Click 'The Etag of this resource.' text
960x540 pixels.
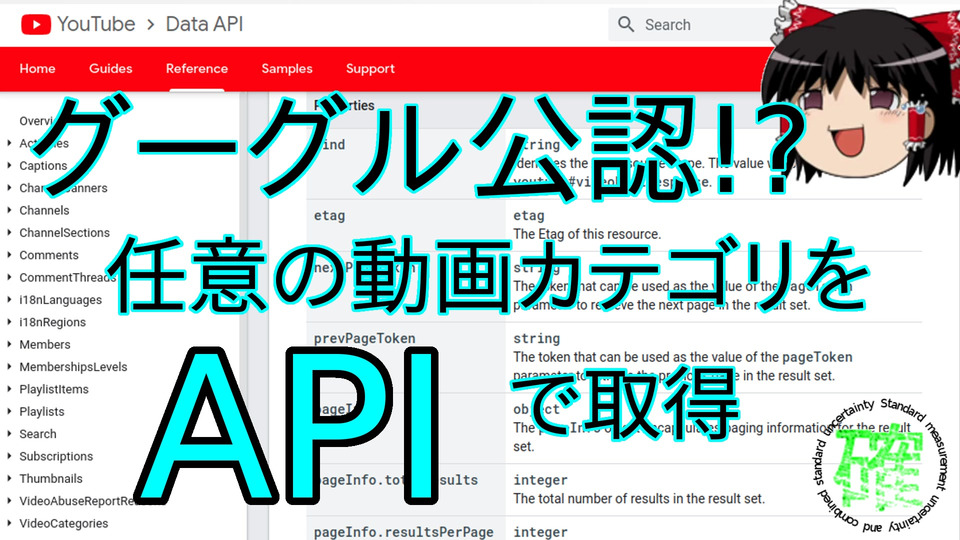click(x=587, y=234)
